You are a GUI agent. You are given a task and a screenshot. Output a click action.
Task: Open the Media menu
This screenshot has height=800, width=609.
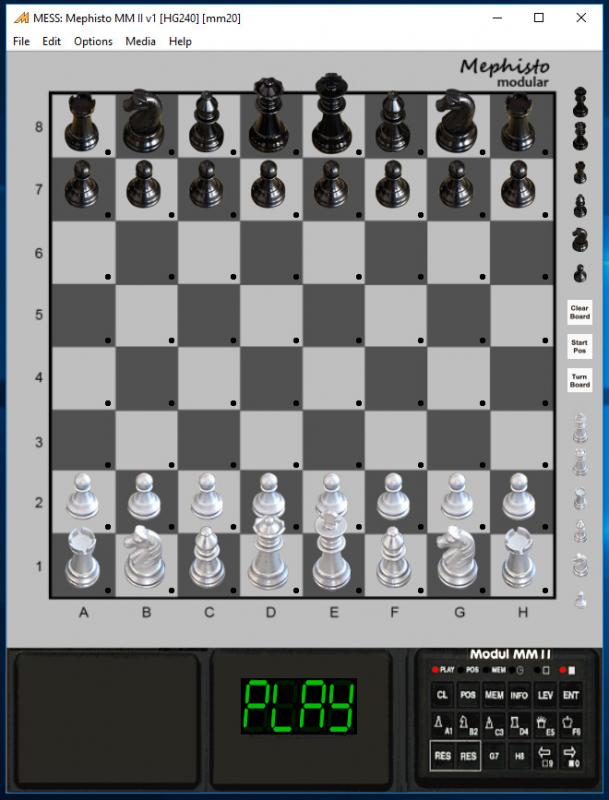(140, 41)
